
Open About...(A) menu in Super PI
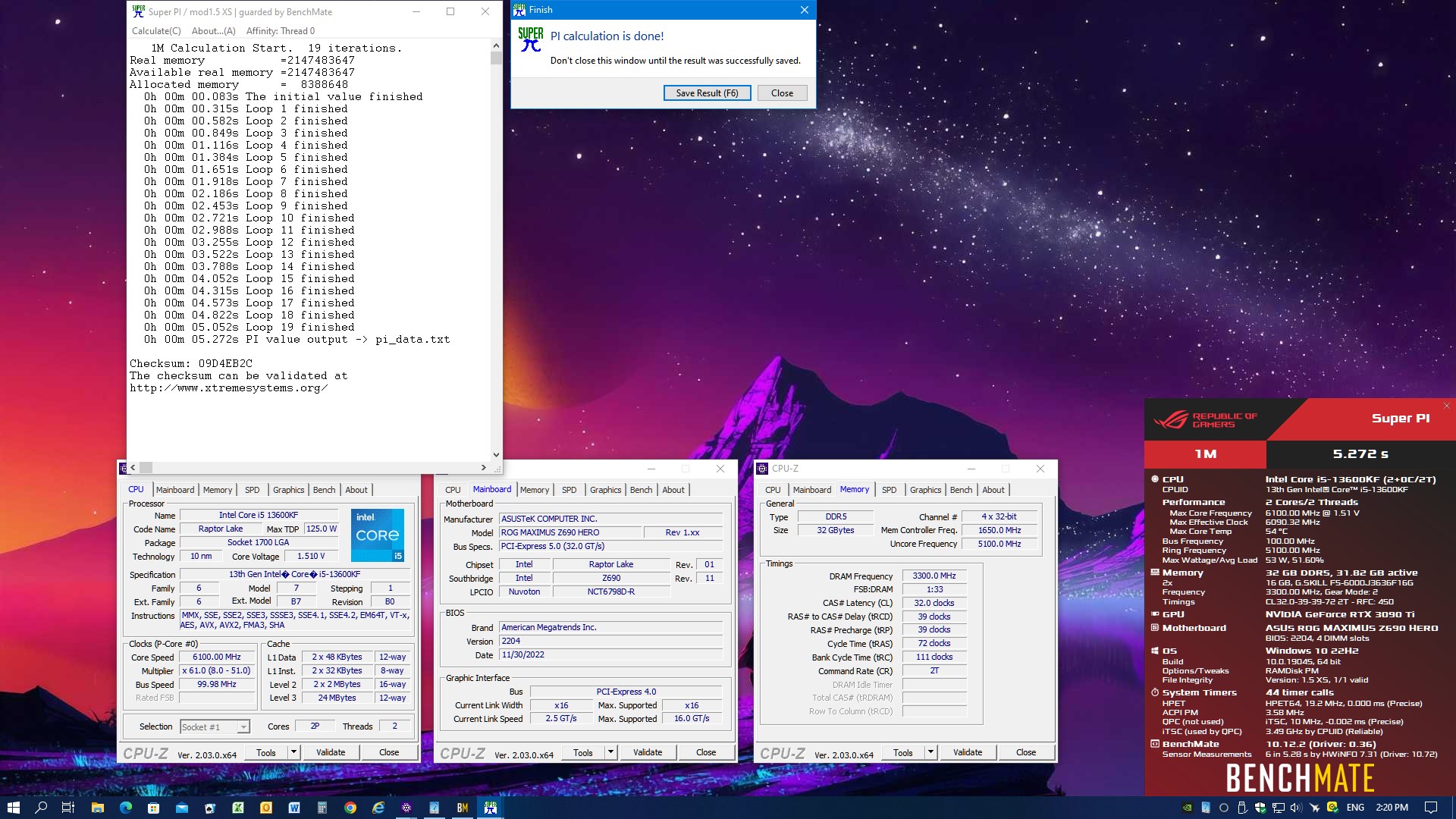click(214, 31)
